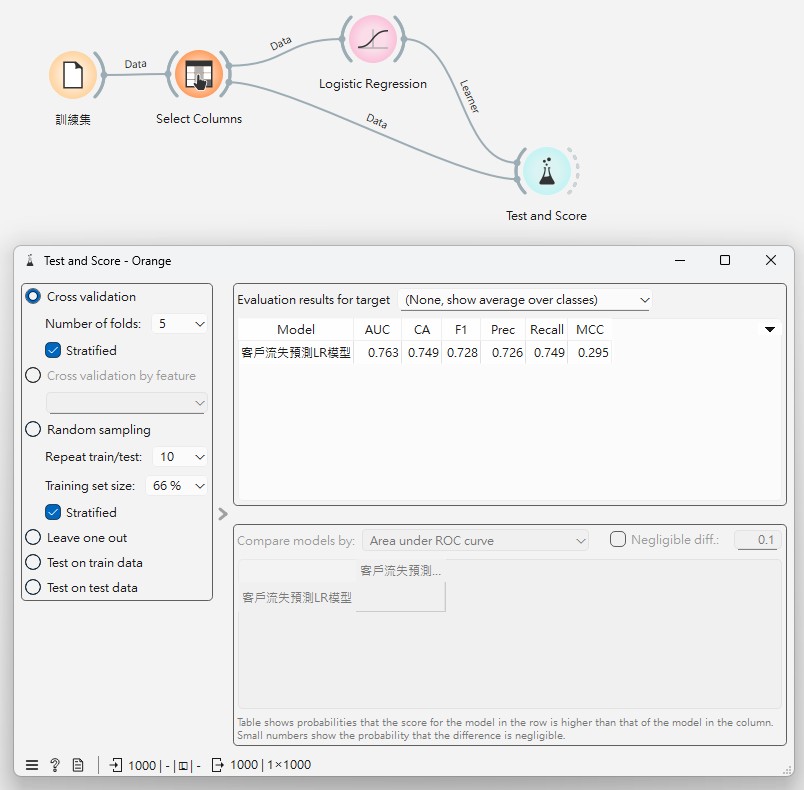
Task: Uncheck Stratified under Cross validation
Action: [x=54, y=351]
